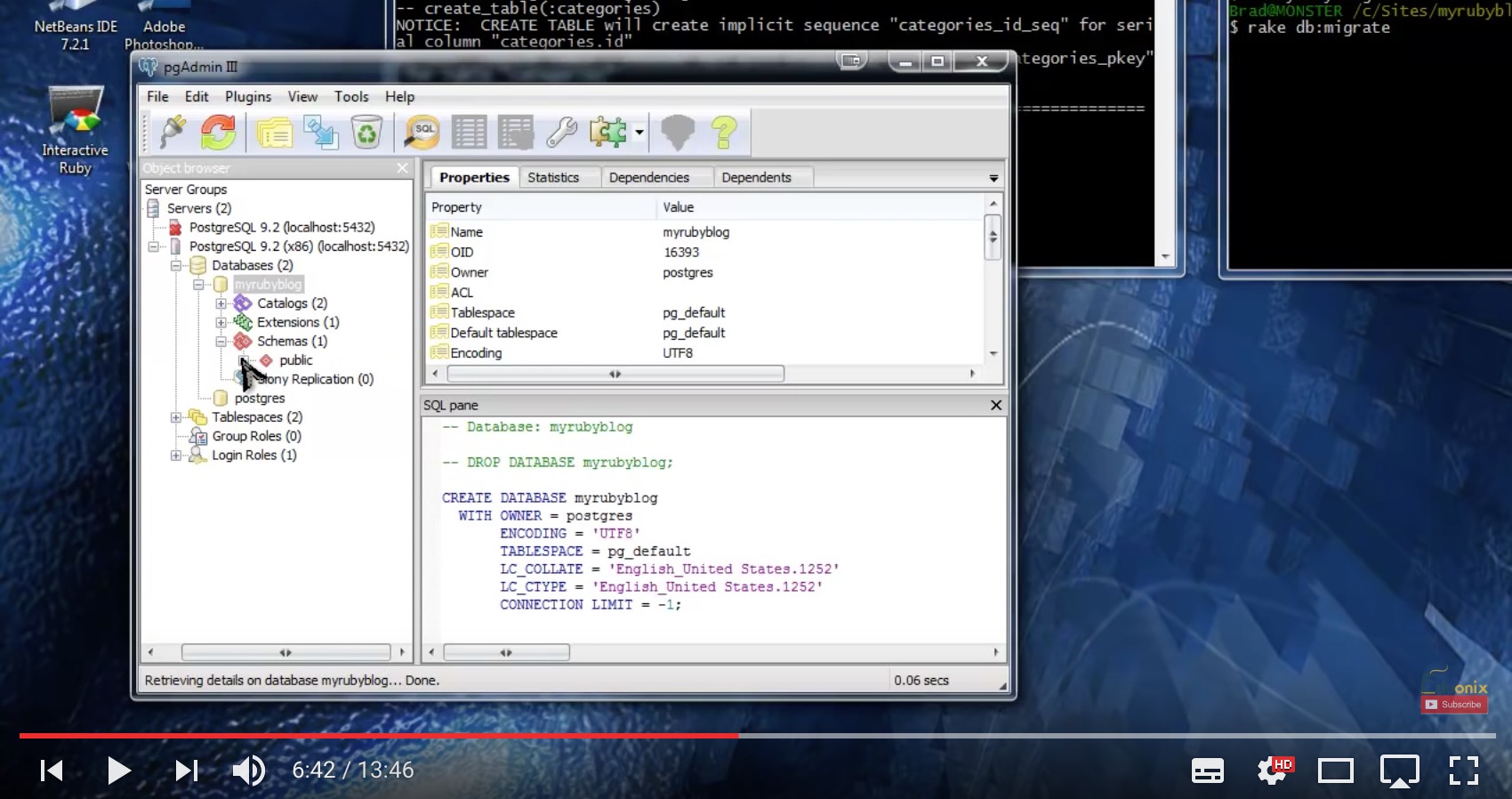Open the SQL query tool
The width and height of the screenshot is (1512, 799).
tap(422, 133)
